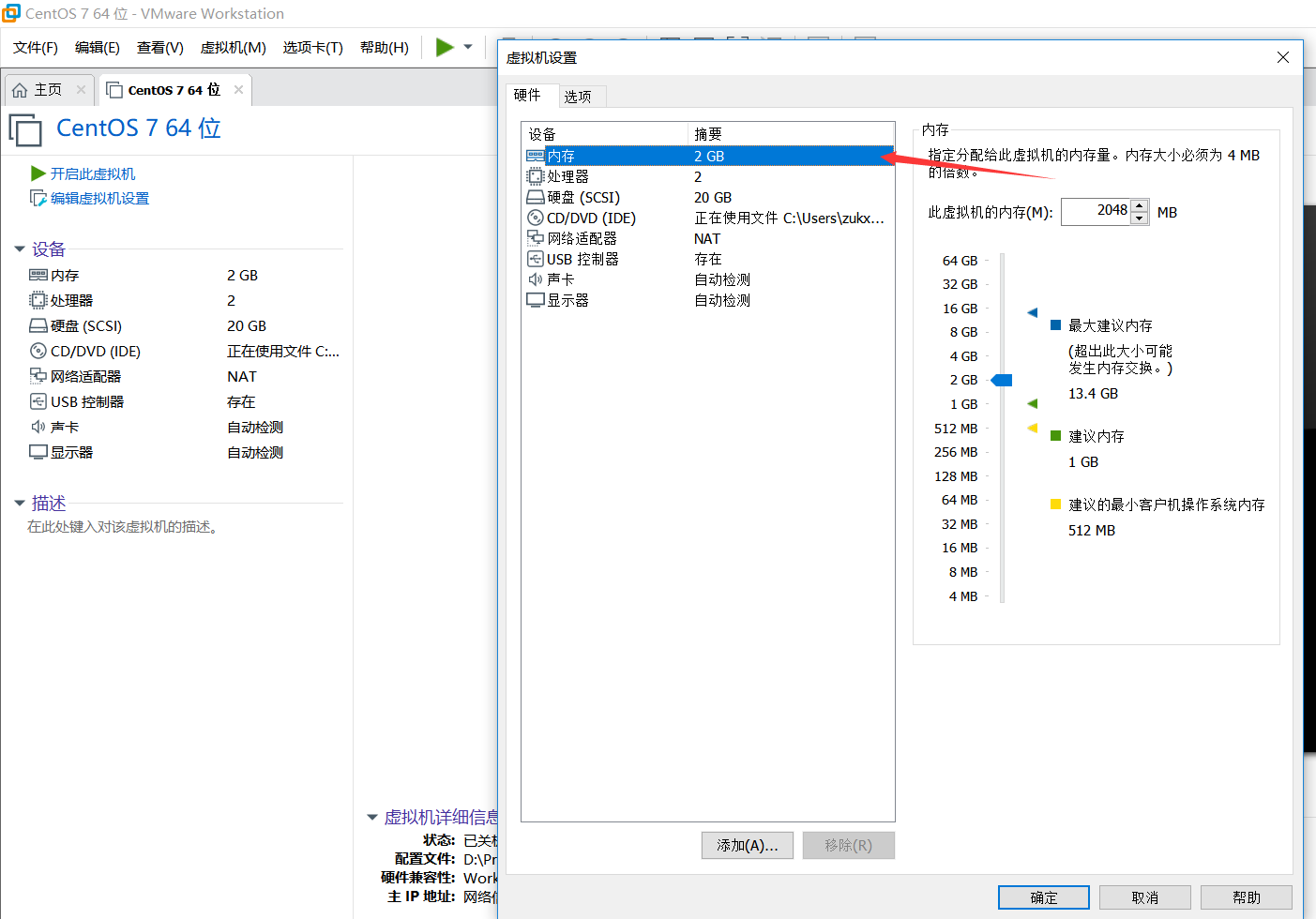
Task: Click the 显示器 icon in the main window
Action: (x=38, y=452)
